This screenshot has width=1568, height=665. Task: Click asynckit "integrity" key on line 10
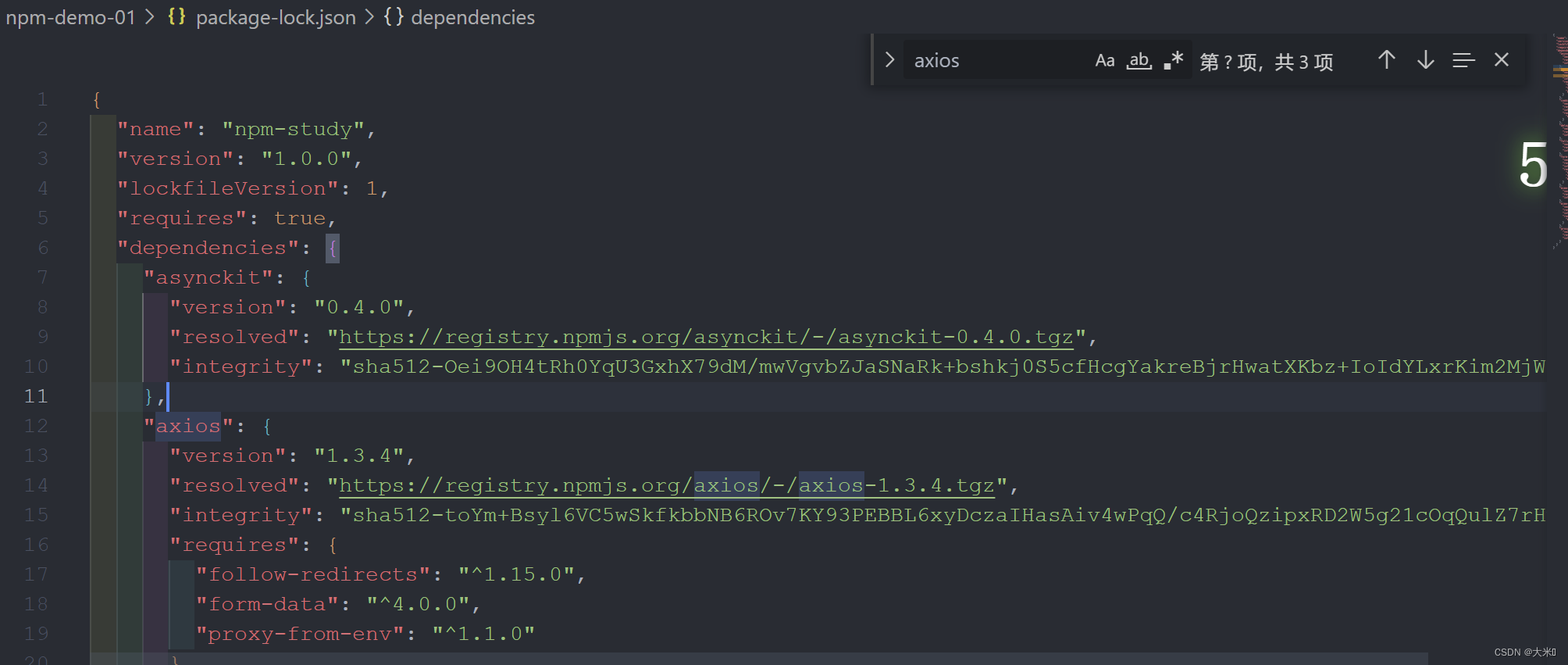pos(241,366)
